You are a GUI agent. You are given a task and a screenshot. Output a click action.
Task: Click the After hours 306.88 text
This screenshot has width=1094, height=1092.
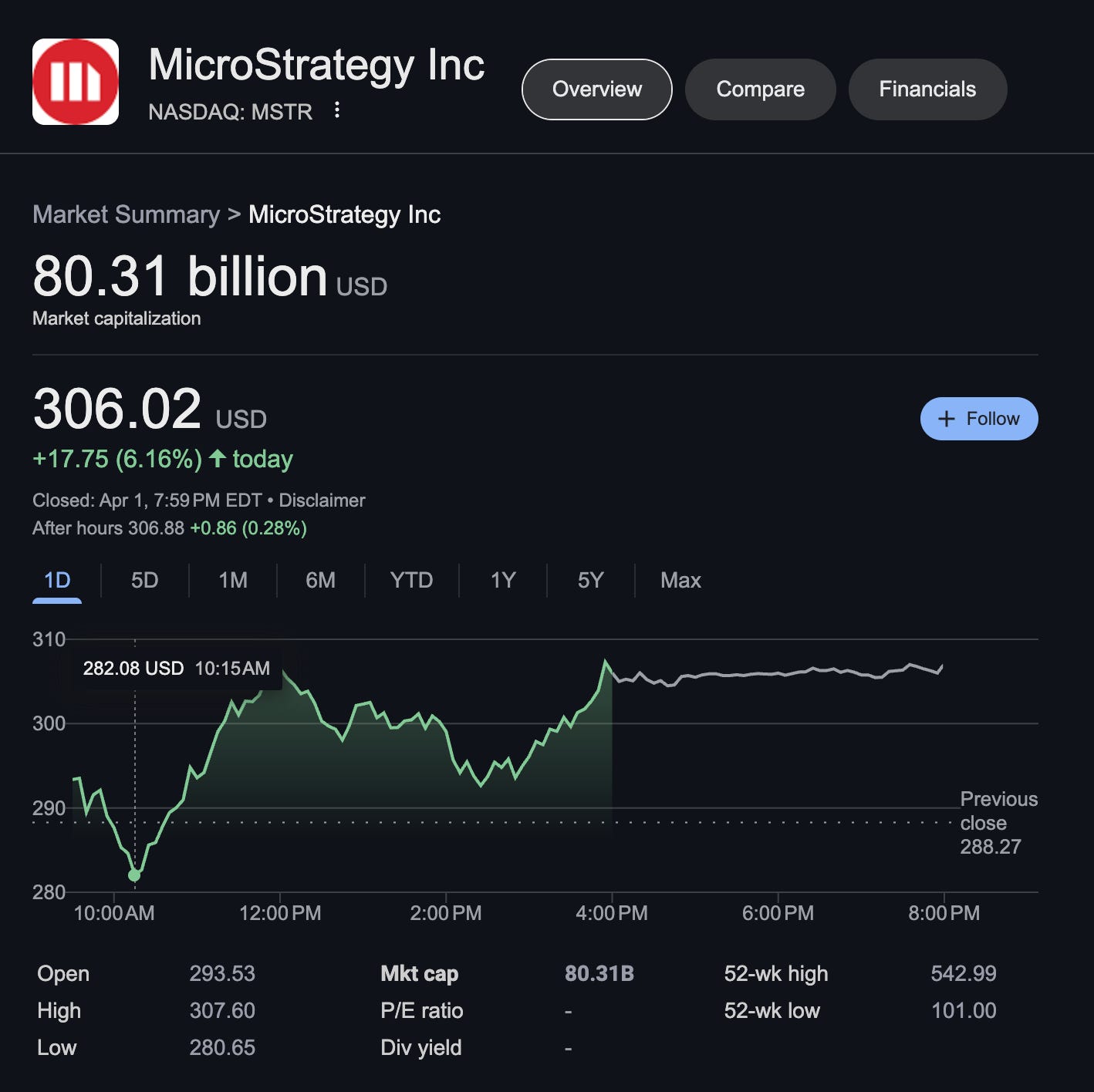tap(109, 528)
